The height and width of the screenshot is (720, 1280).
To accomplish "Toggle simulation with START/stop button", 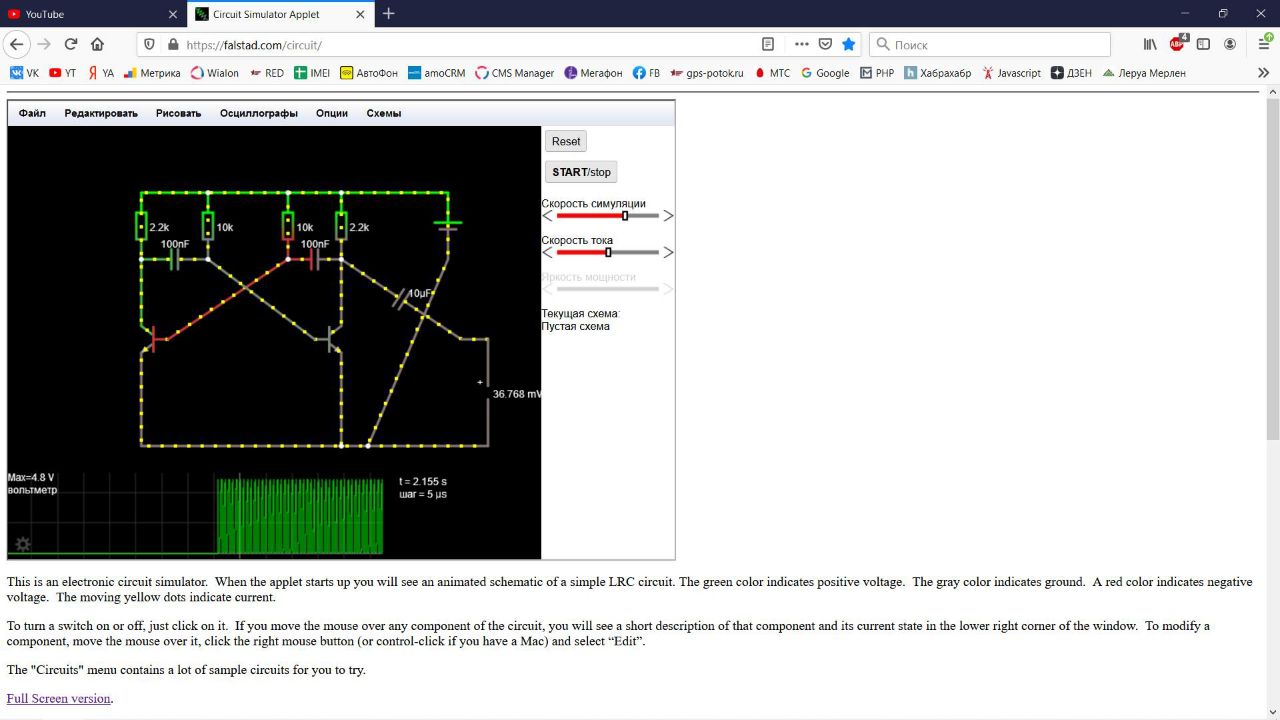I will coord(581,172).
